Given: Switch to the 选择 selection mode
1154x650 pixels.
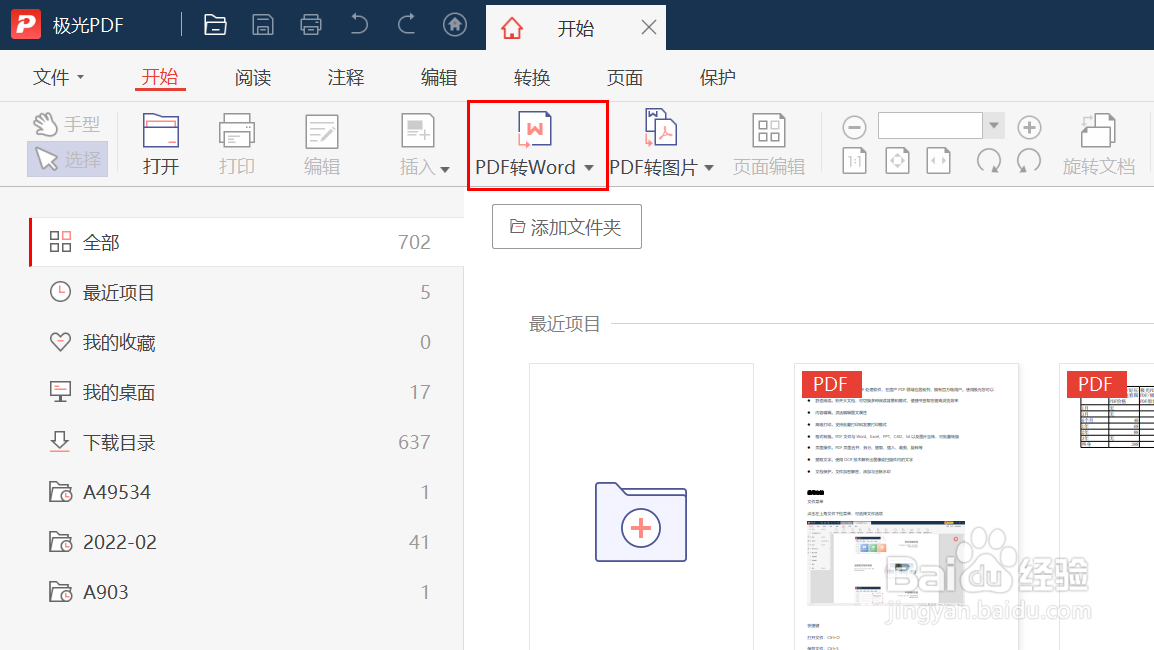Looking at the screenshot, I should (x=67, y=159).
